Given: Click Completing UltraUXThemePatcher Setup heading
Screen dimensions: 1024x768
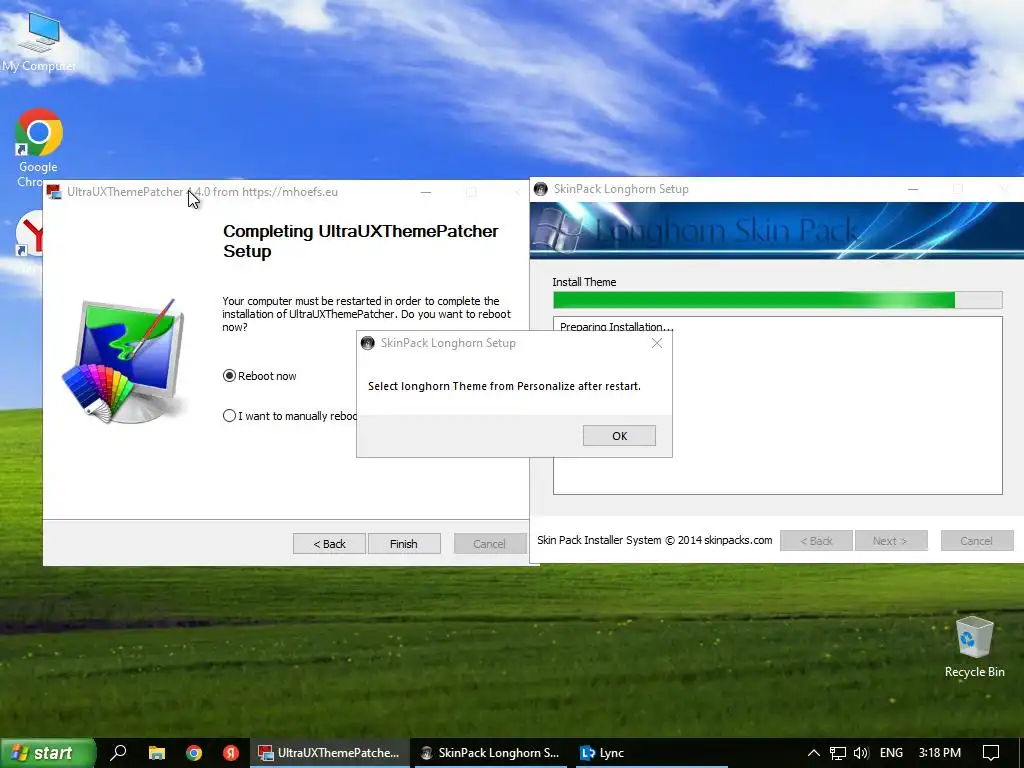Looking at the screenshot, I should 360,241.
